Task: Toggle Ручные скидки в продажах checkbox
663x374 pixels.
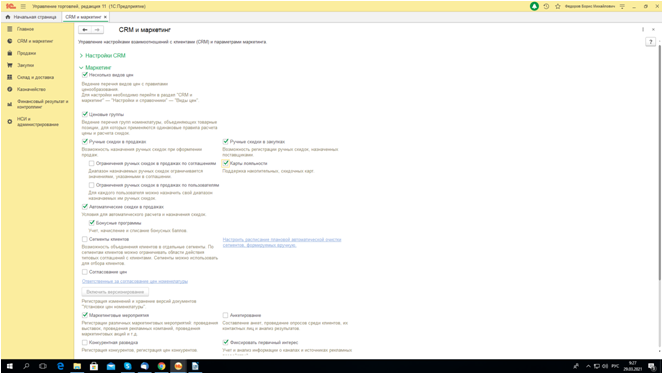Action: [85, 142]
